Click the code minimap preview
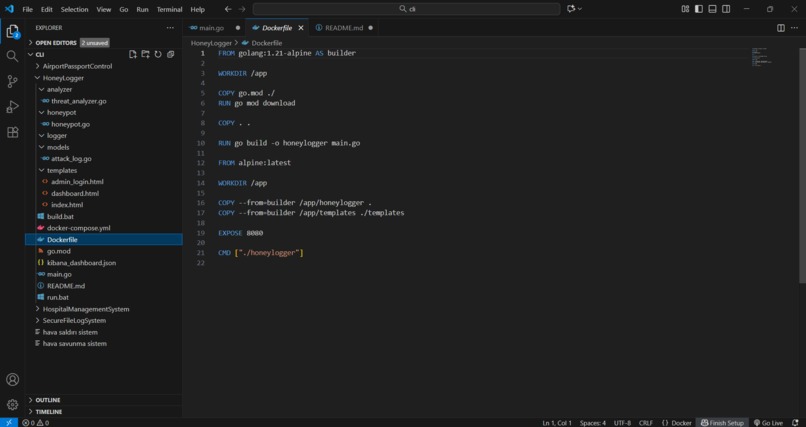806x427 pixels. (x=763, y=55)
